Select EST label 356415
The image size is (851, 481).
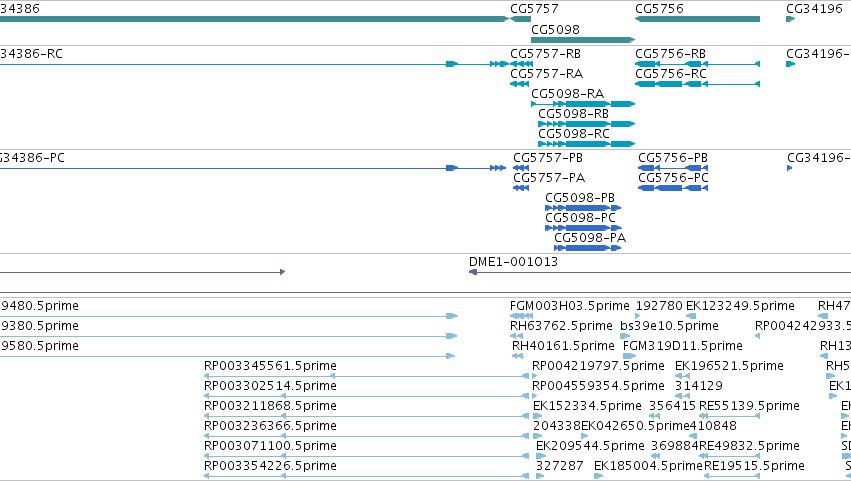(x=672, y=406)
